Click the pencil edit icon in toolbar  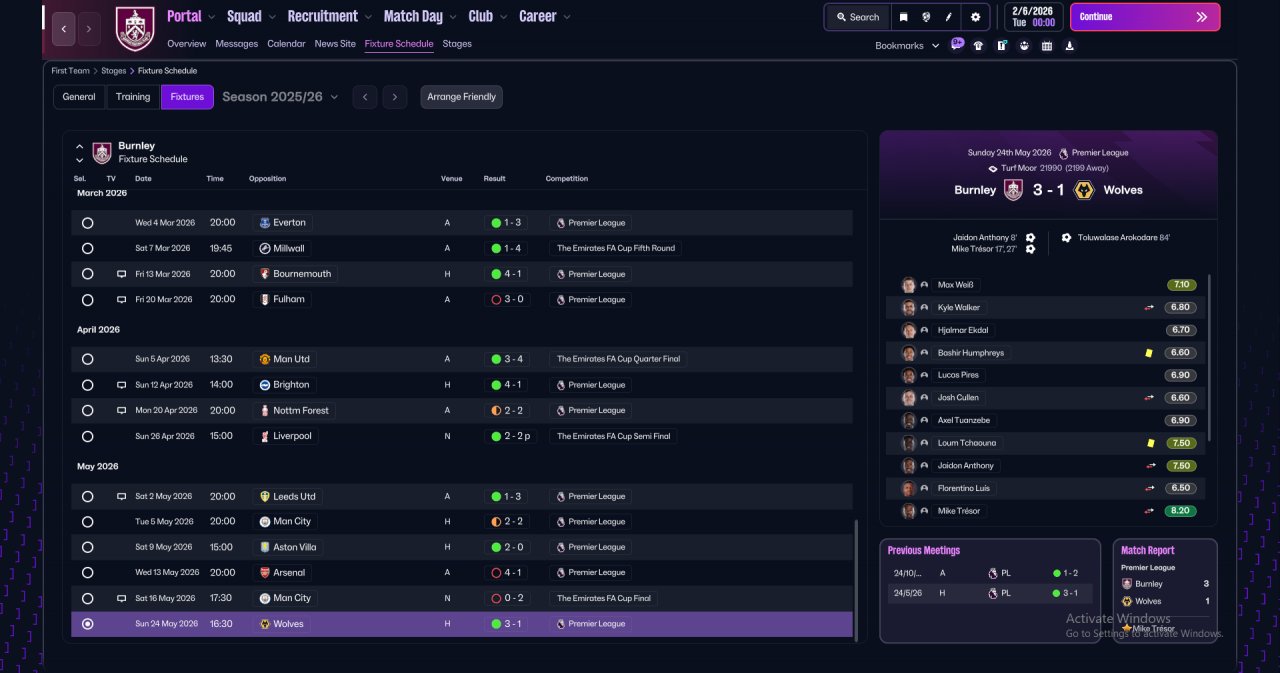pyautogui.click(x=949, y=17)
